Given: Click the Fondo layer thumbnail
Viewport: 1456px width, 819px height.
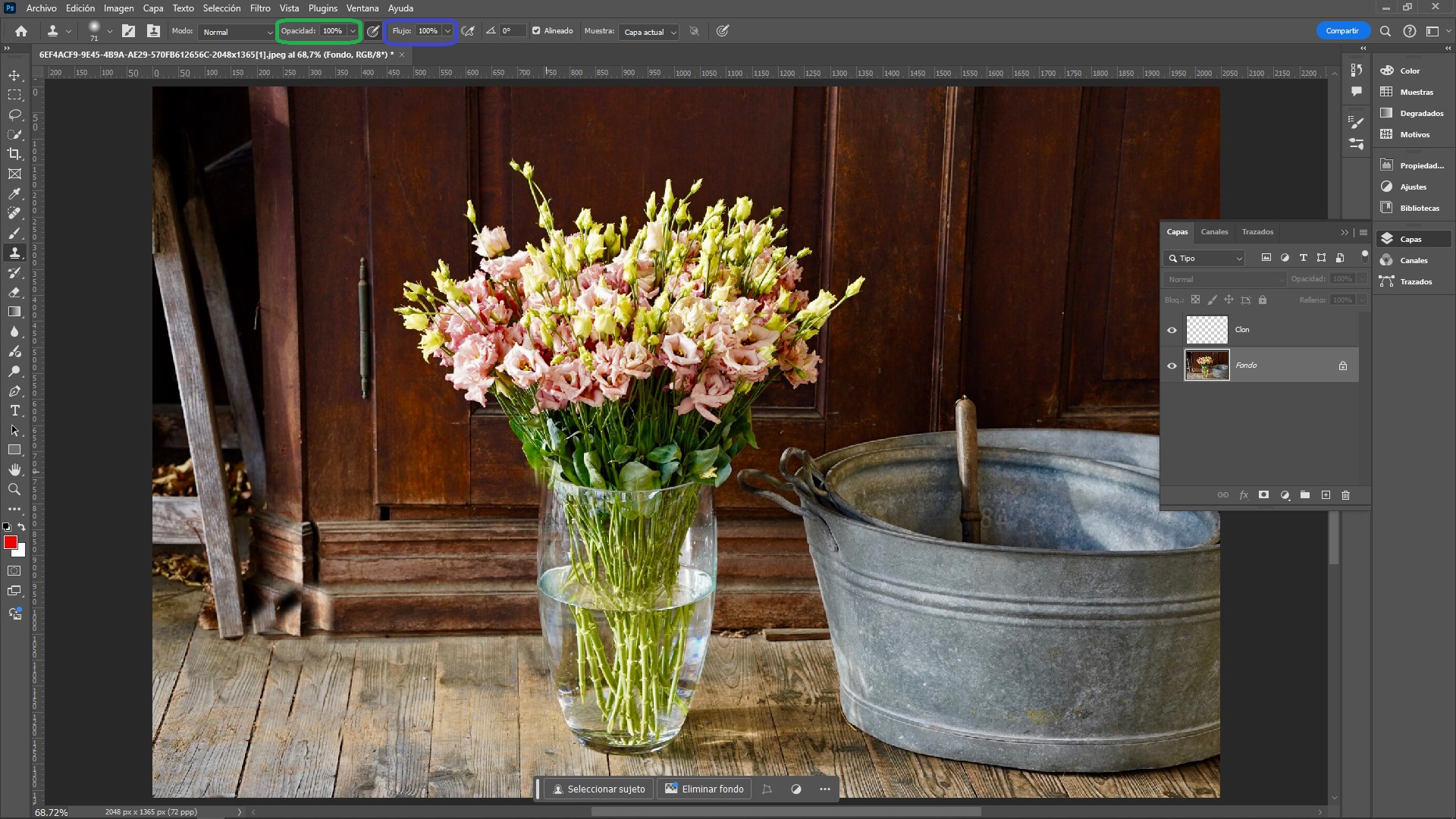Looking at the screenshot, I should click(1207, 365).
